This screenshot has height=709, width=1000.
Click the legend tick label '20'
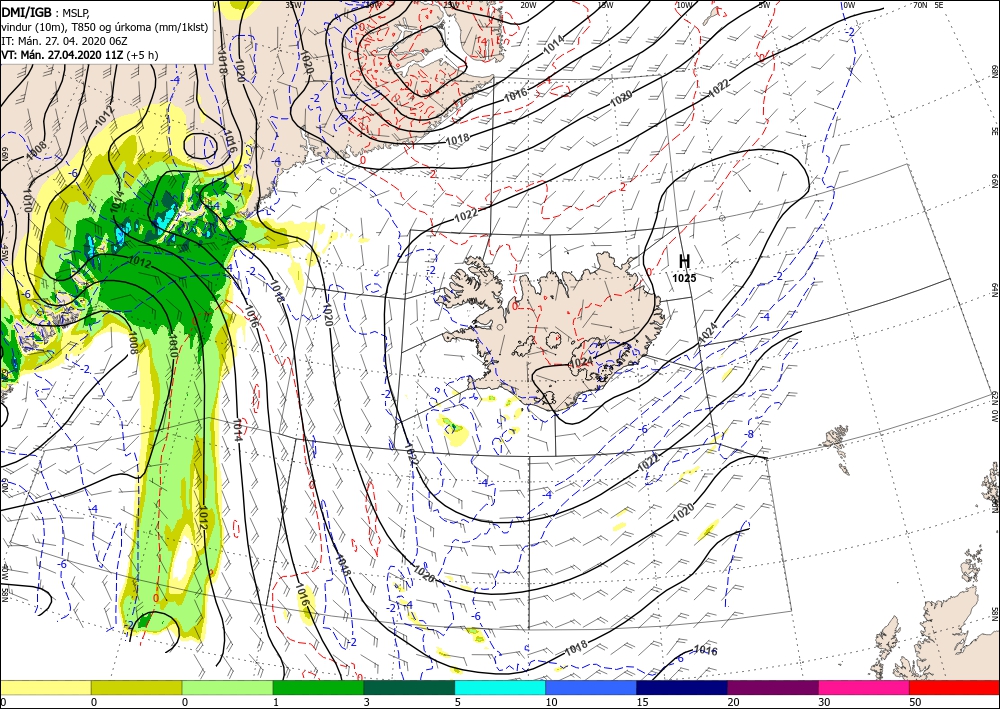(733, 702)
